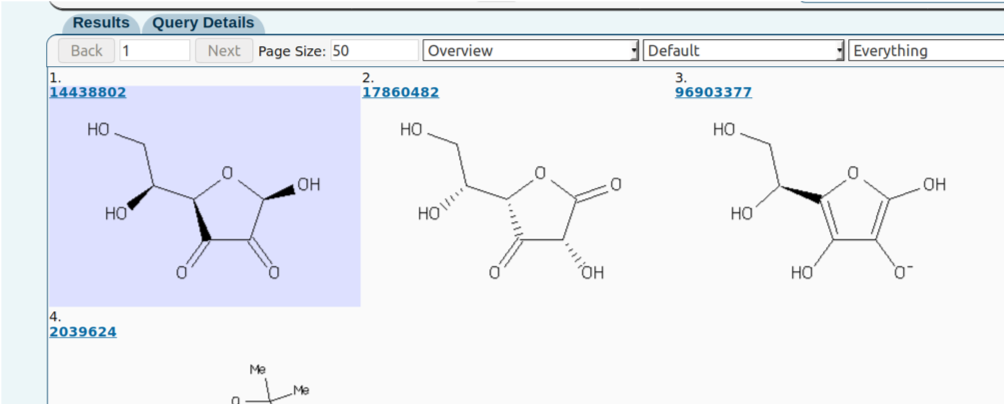Click the Default dropdown arrow

[840, 51]
